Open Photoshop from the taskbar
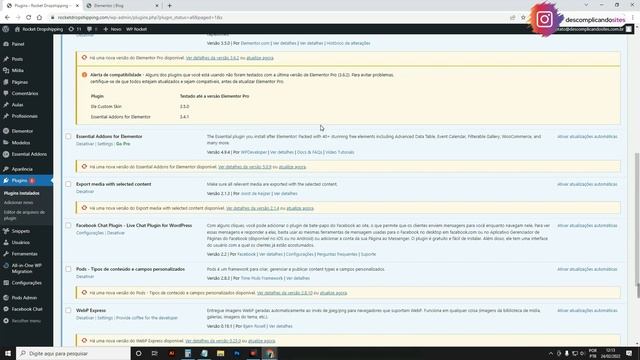640x360 pixels. point(237,353)
